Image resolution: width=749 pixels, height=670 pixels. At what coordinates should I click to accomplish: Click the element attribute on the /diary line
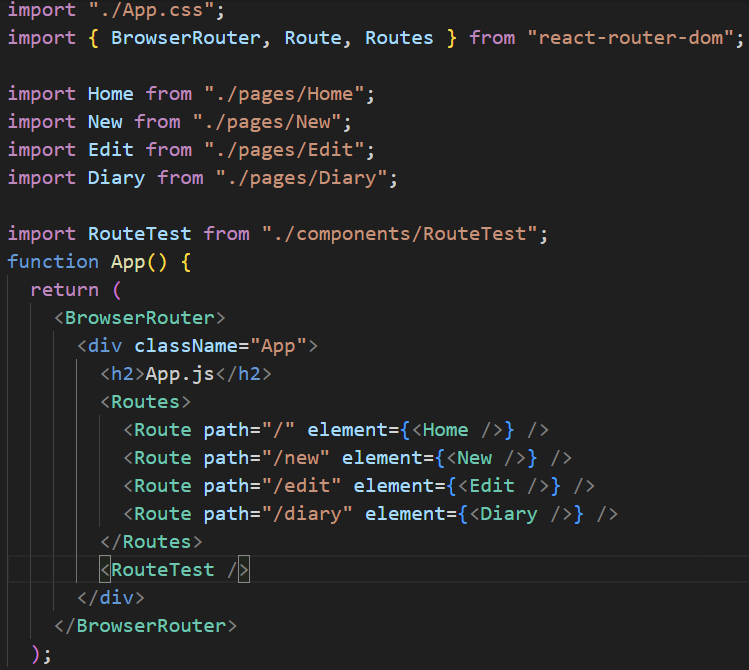[405, 514]
